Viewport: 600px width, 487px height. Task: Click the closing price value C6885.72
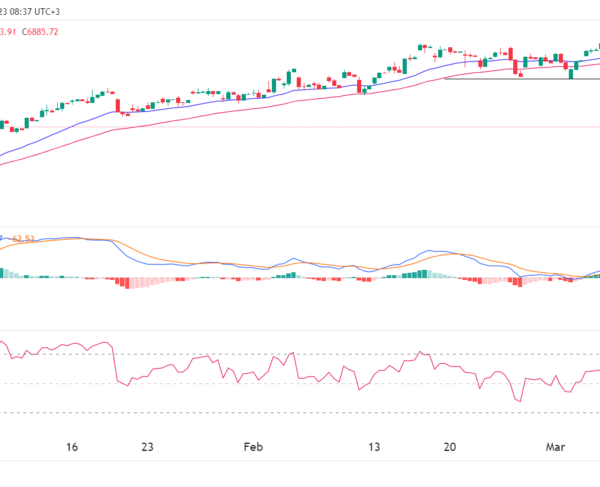[x=40, y=32]
